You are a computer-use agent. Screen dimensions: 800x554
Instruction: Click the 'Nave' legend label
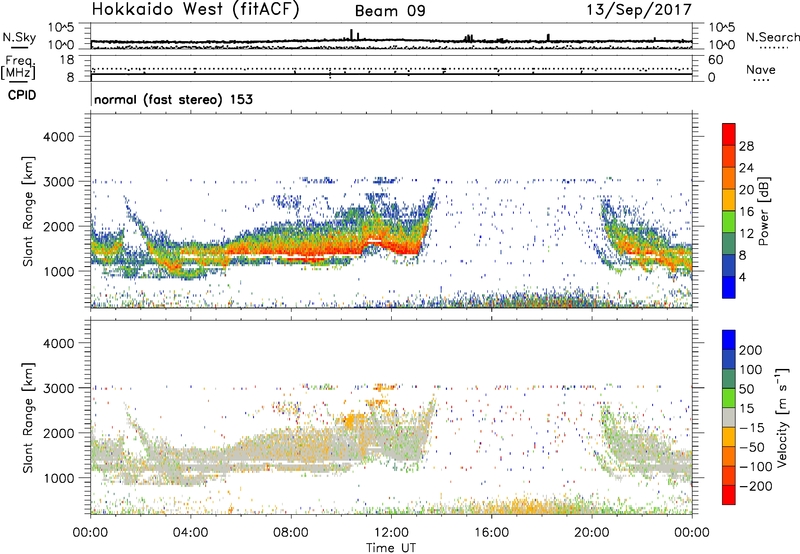[x=761, y=70]
